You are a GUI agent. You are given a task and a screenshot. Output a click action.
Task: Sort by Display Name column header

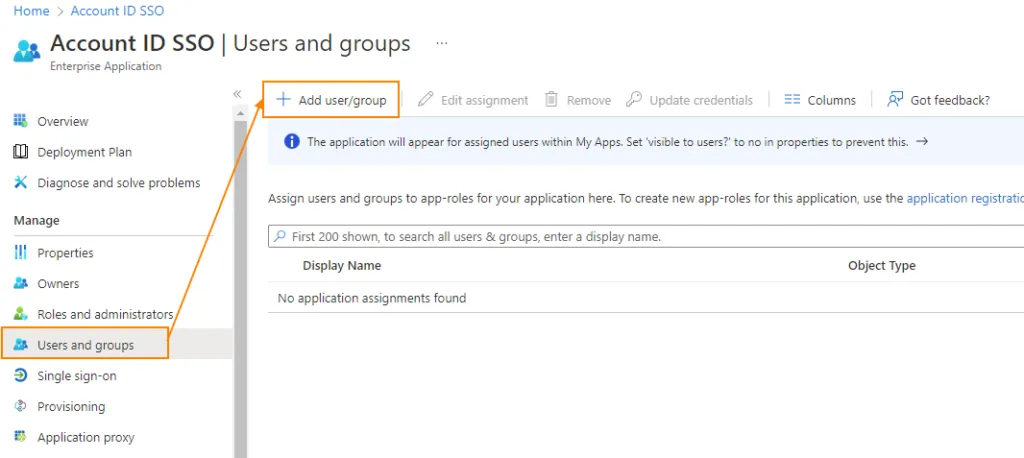tap(342, 265)
